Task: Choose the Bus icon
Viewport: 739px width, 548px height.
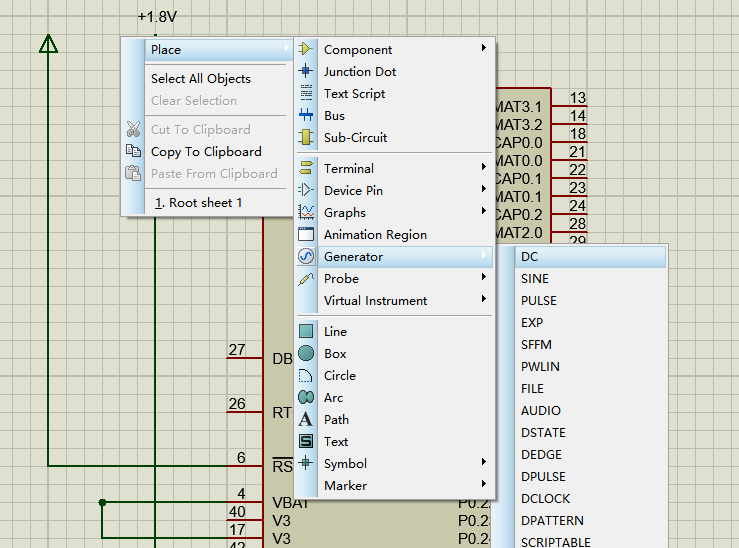Action: [306, 115]
